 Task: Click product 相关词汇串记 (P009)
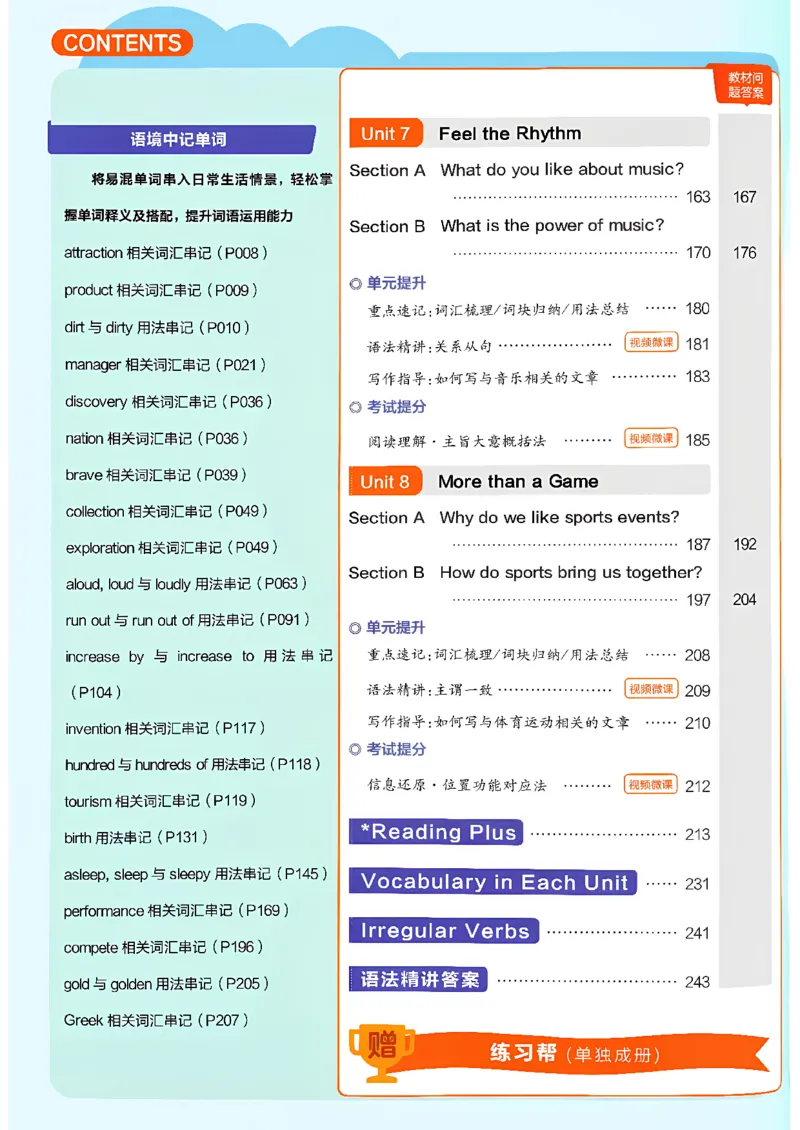tap(161, 290)
